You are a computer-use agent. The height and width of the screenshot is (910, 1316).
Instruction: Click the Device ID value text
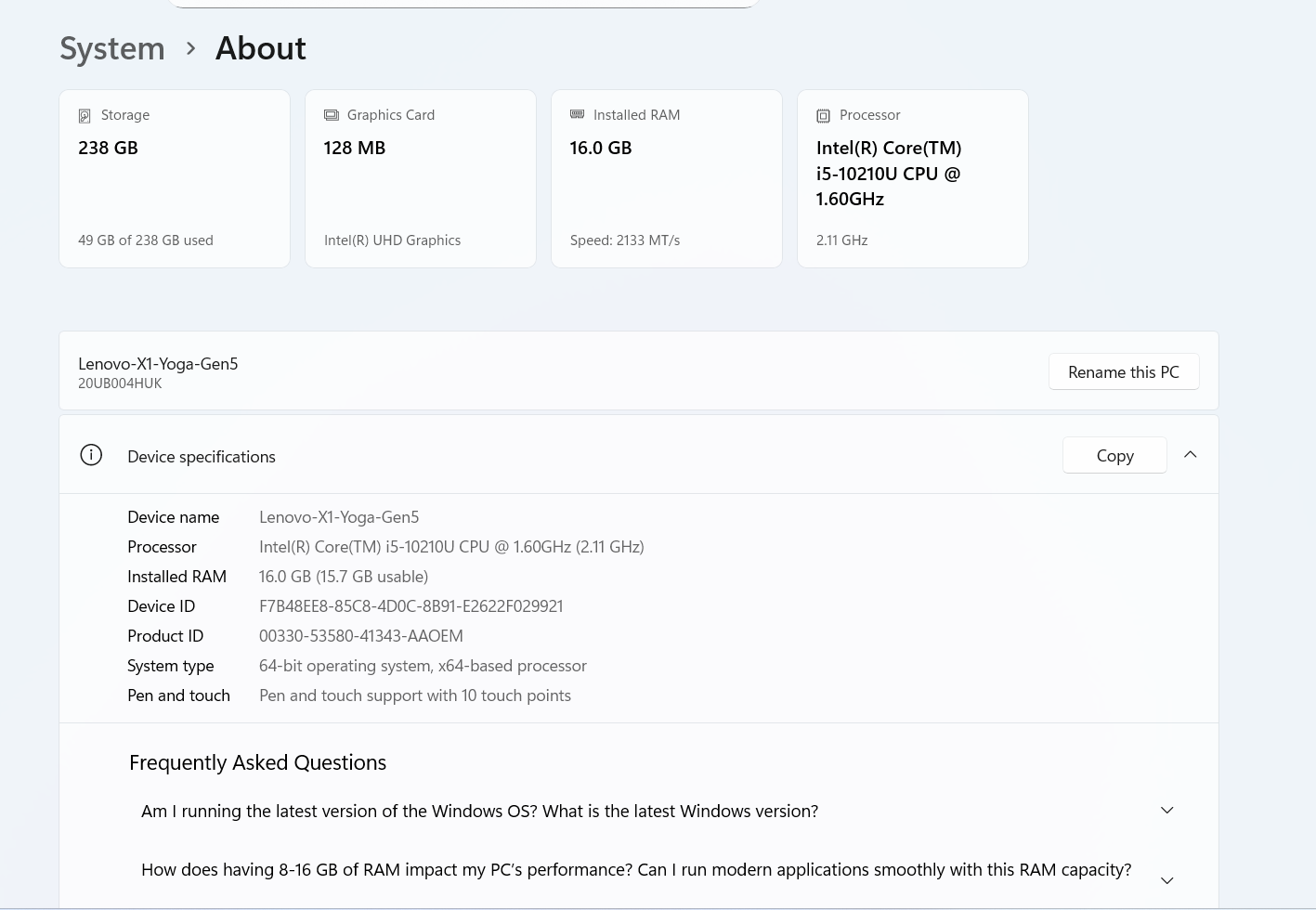410,606
